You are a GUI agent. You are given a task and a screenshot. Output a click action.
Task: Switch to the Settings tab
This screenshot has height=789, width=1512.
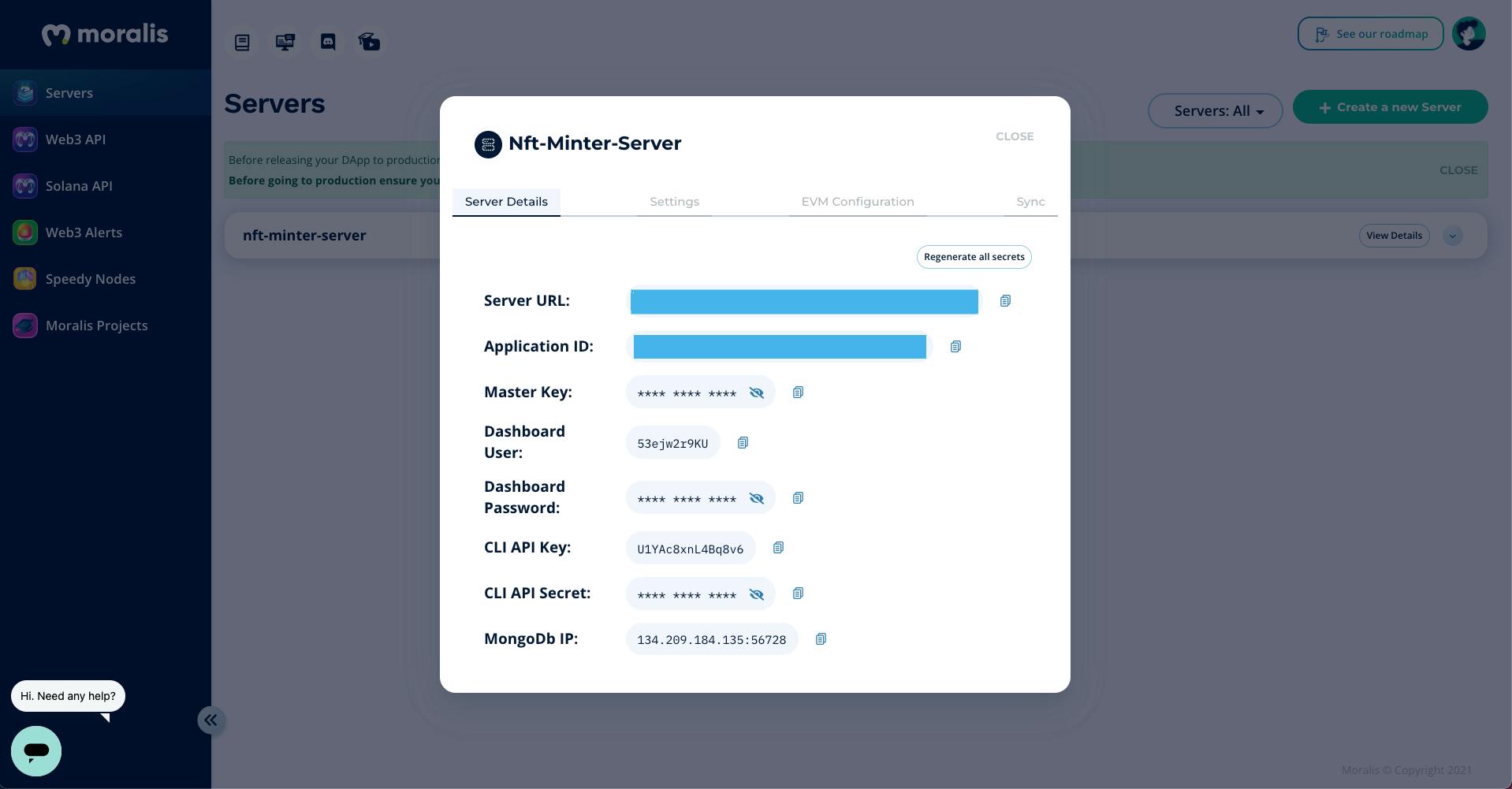[674, 202]
